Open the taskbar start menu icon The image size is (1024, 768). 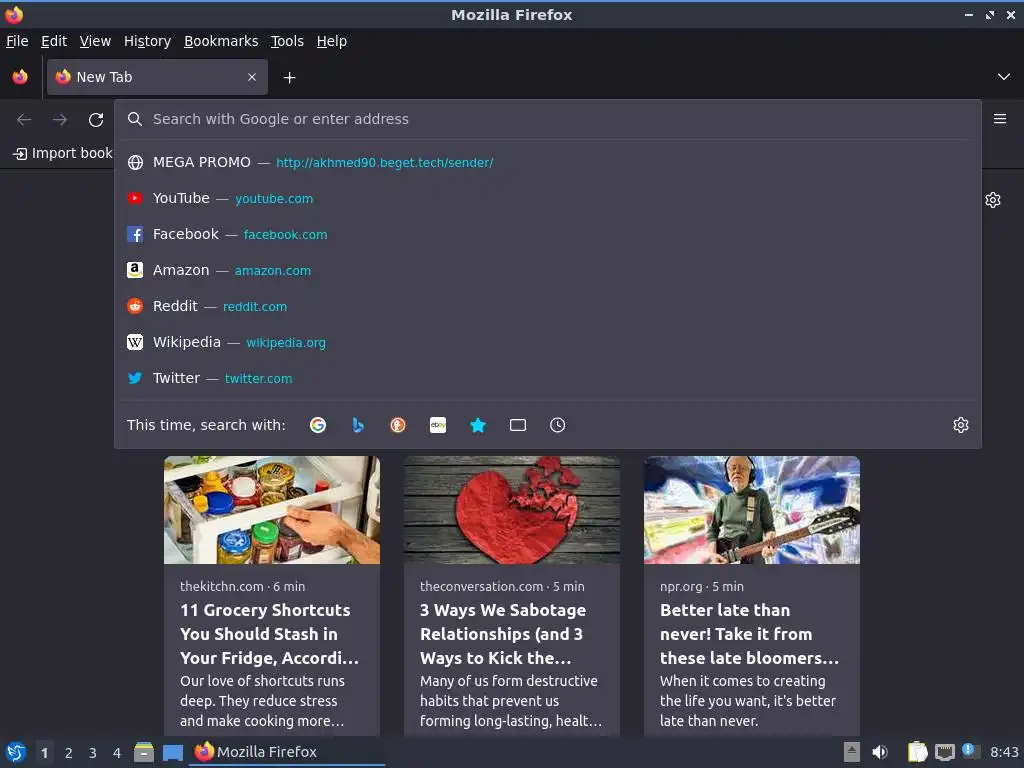16,752
